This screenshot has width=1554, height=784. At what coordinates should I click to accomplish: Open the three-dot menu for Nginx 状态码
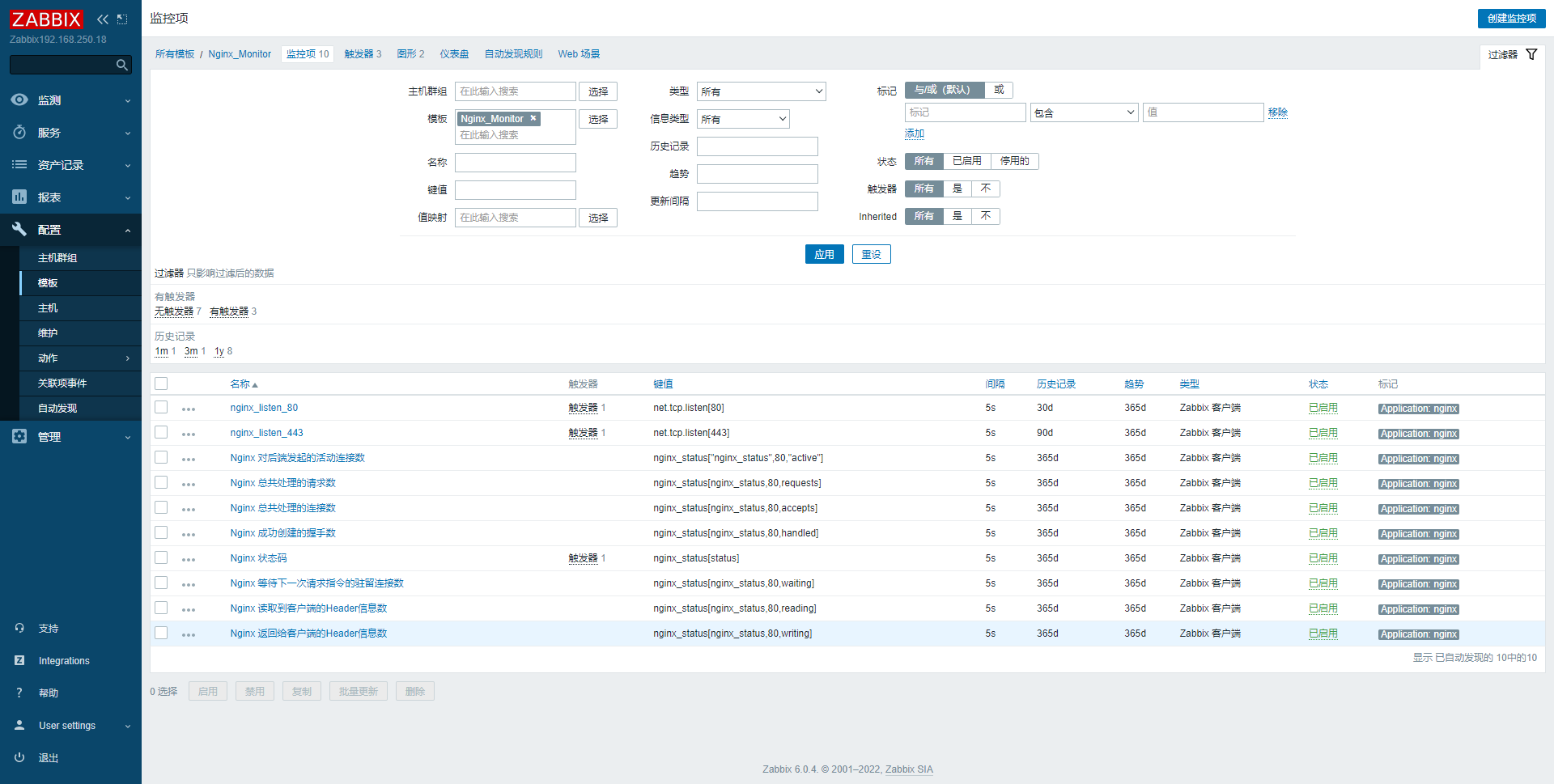(x=189, y=560)
